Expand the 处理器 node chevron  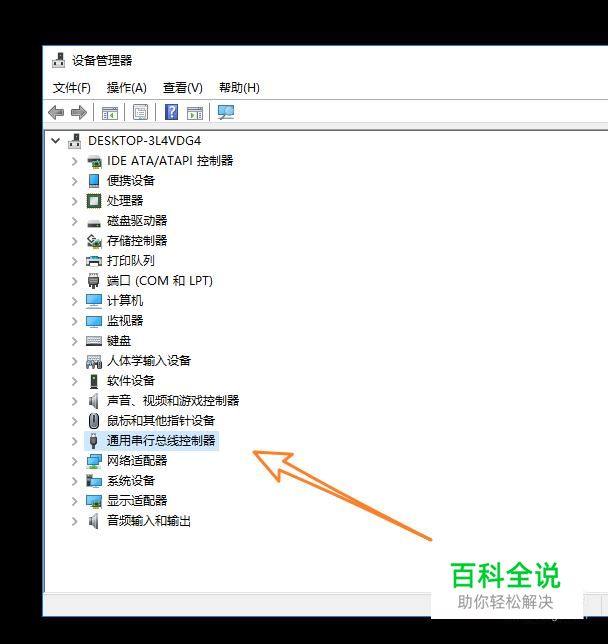pos(74,201)
